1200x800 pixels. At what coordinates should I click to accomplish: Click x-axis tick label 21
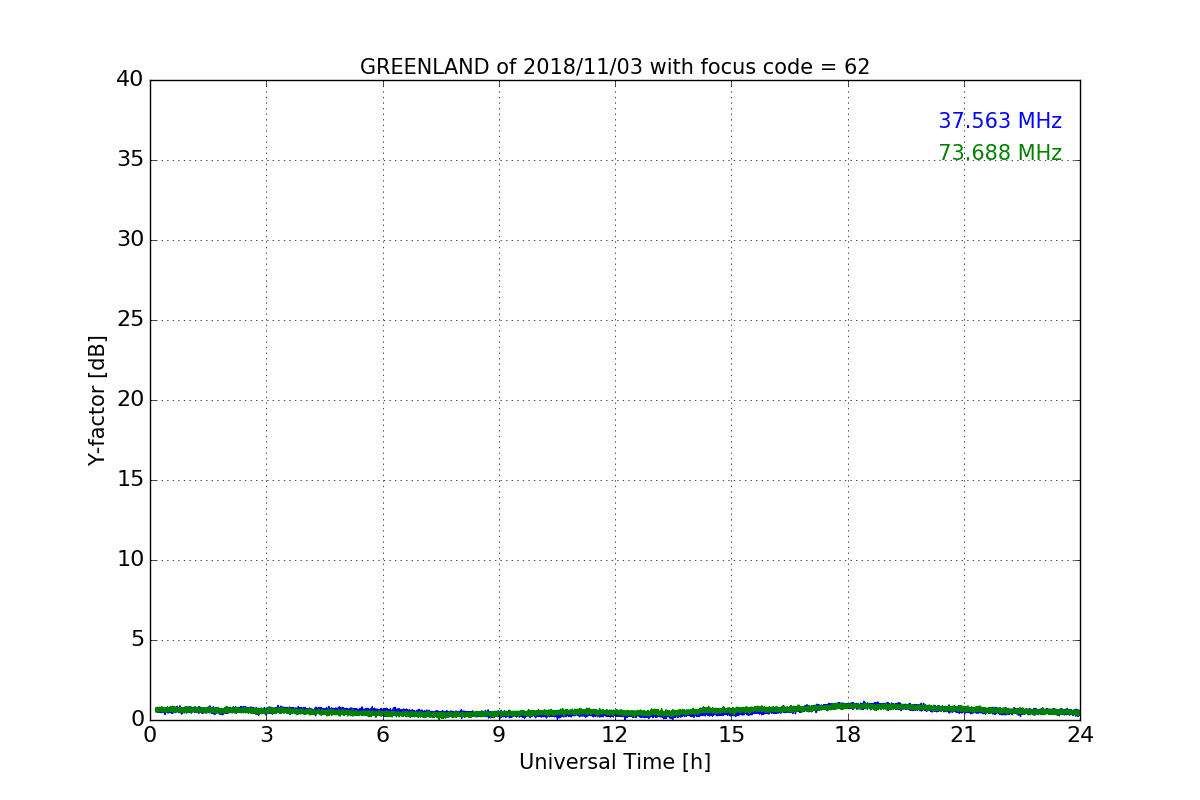[x=964, y=735]
